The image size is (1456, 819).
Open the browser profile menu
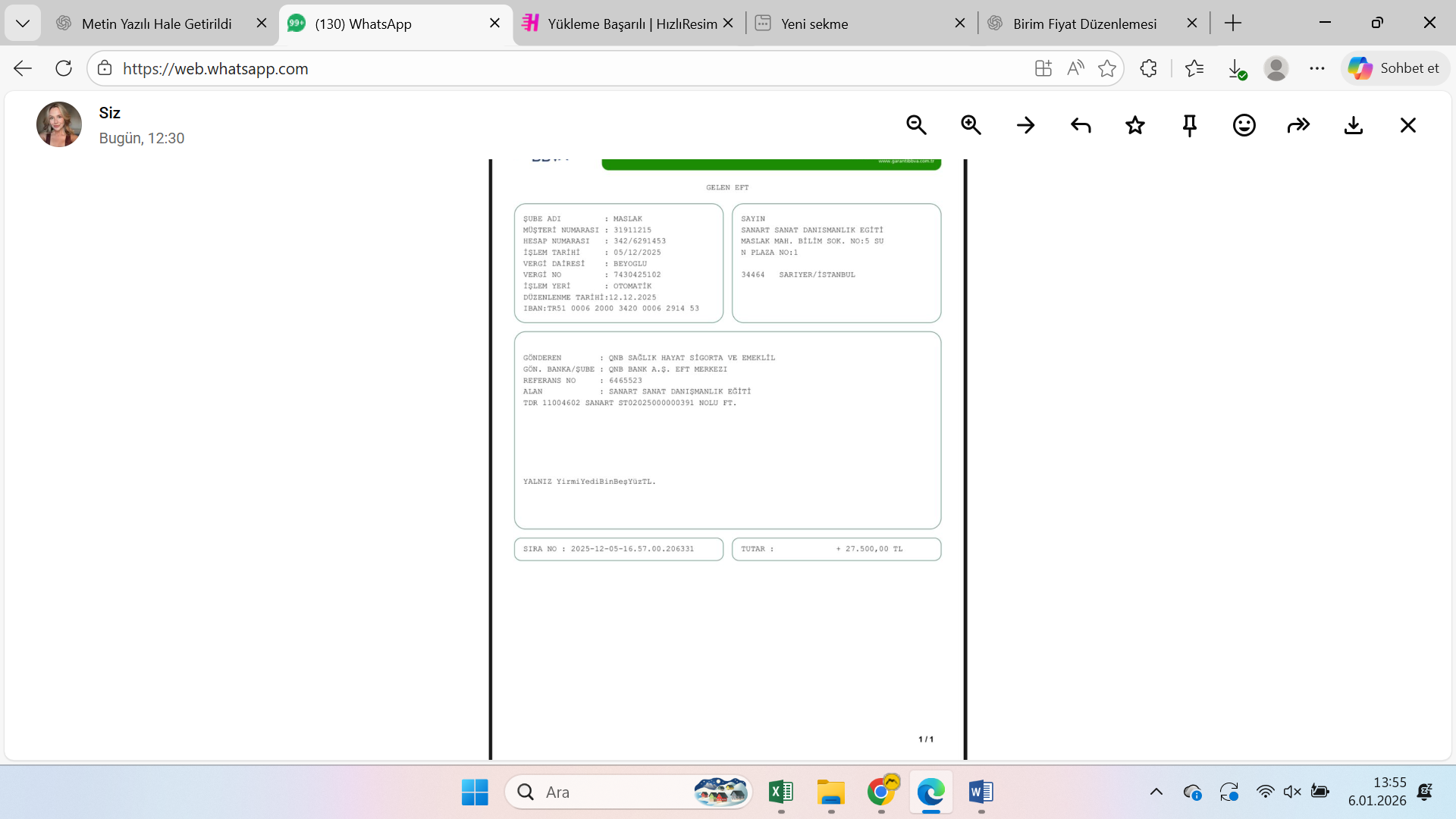[1276, 68]
